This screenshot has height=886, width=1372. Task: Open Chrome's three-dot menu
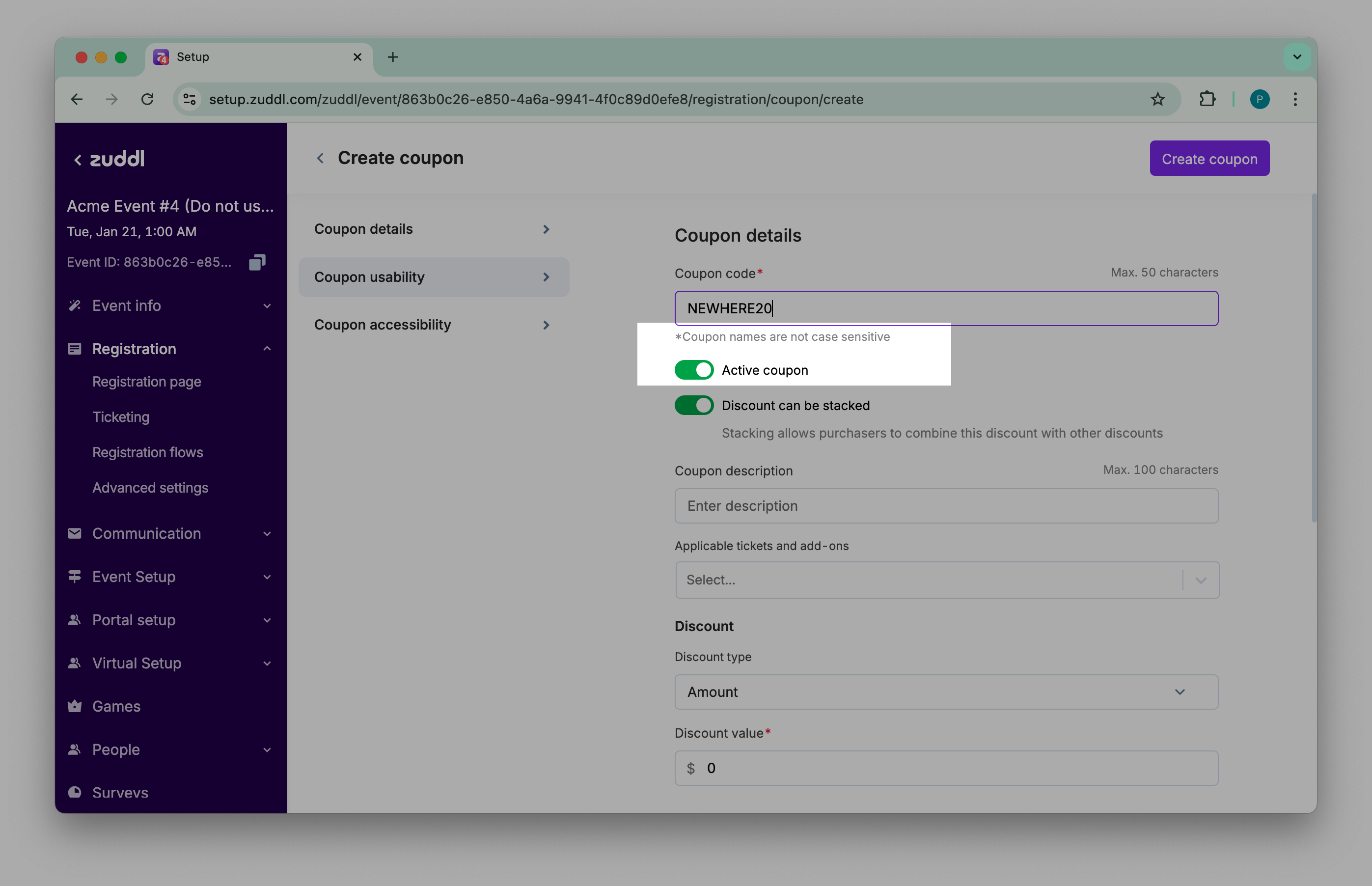pos(1295,99)
